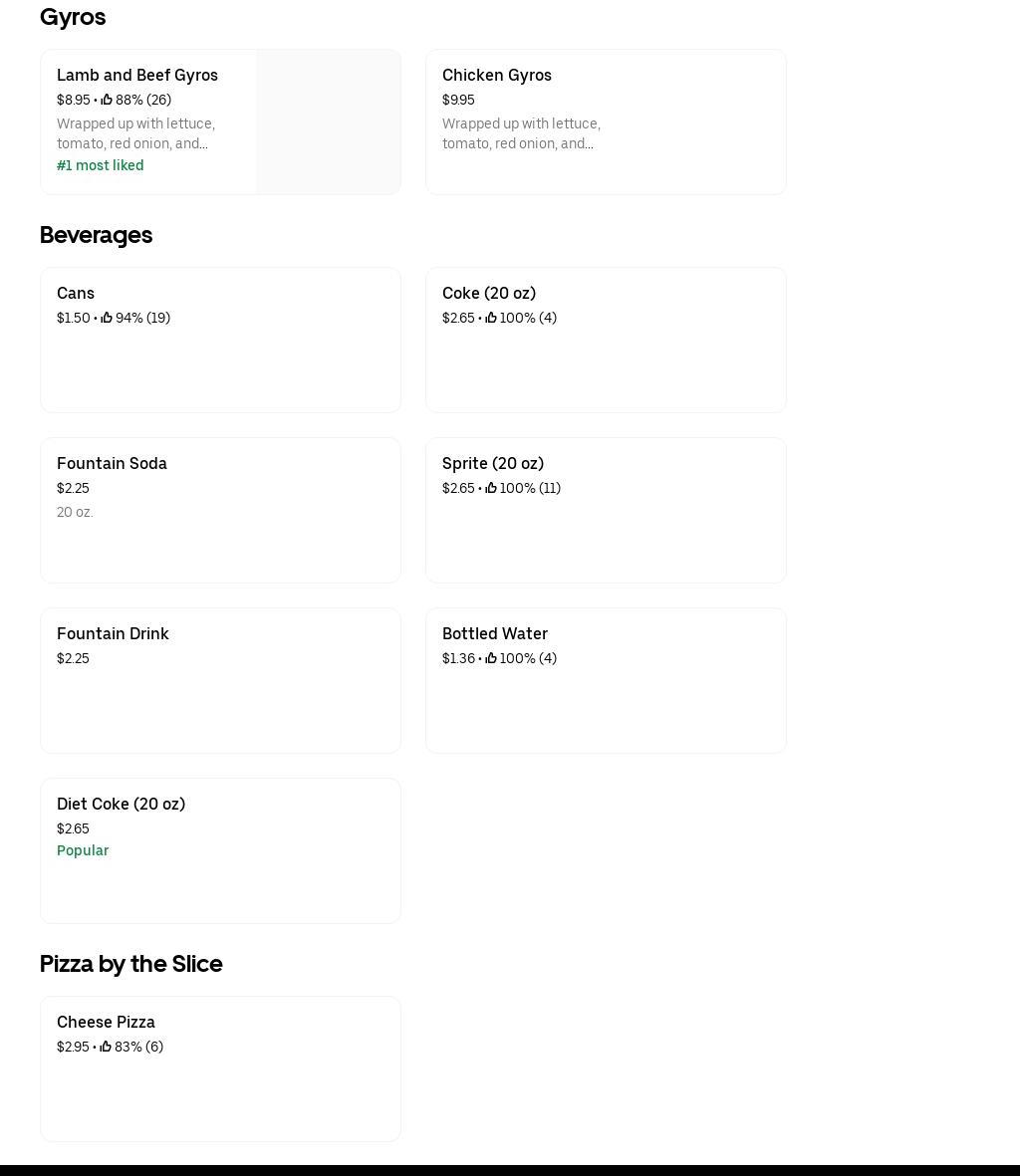Select the Bottled Water title

coord(495,634)
